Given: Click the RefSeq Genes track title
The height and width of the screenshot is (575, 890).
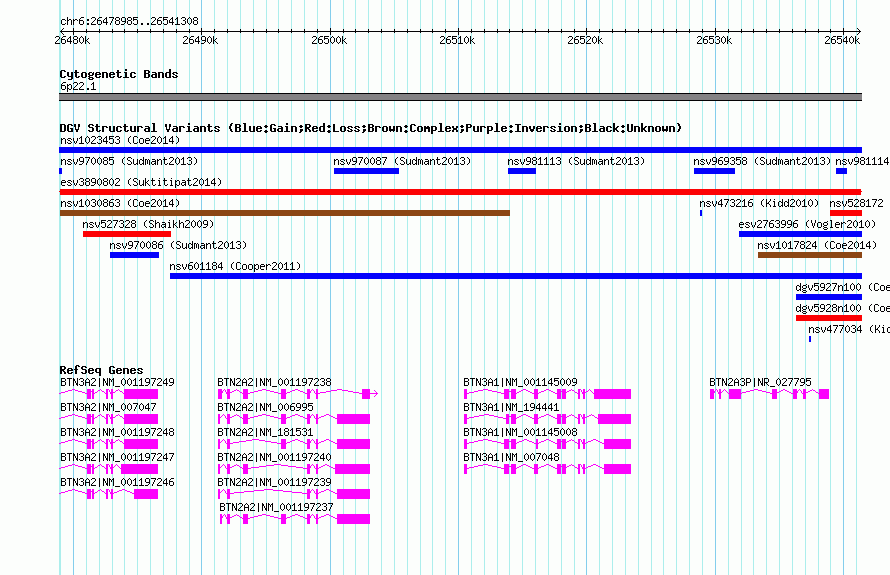Looking at the screenshot, I should pyautogui.click(x=102, y=370).
